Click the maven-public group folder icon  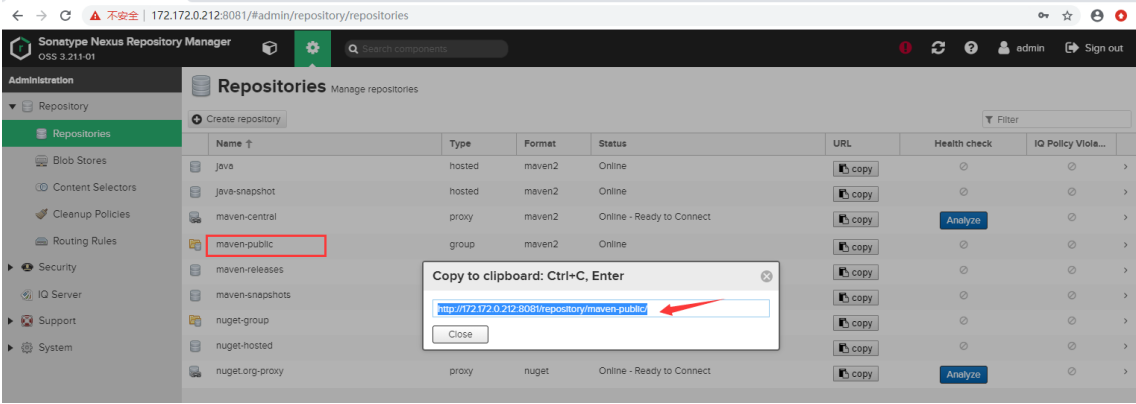(195, 245)
